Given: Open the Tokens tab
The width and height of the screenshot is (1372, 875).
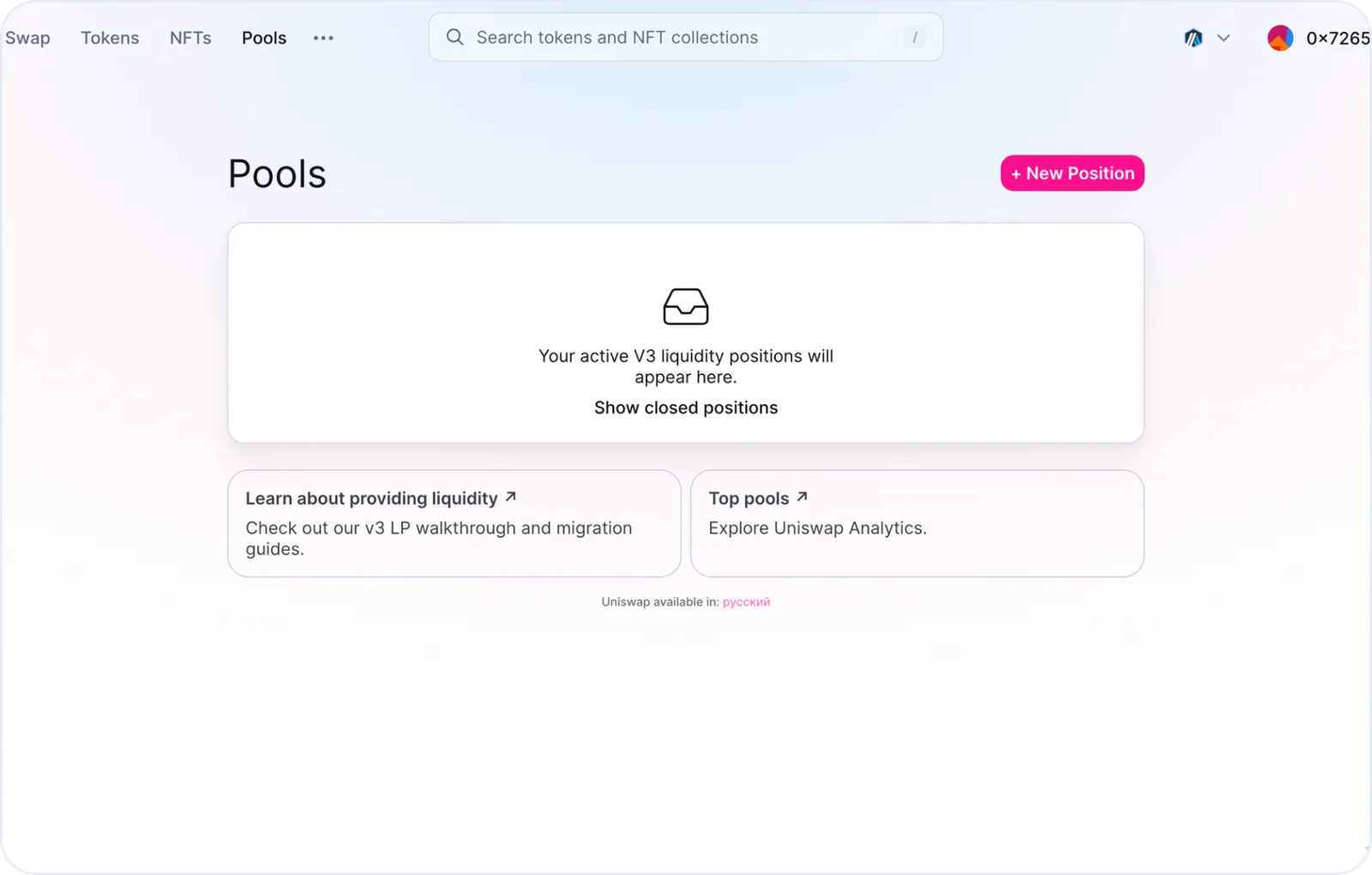Looking at the screenshot, I should point(110,38).
